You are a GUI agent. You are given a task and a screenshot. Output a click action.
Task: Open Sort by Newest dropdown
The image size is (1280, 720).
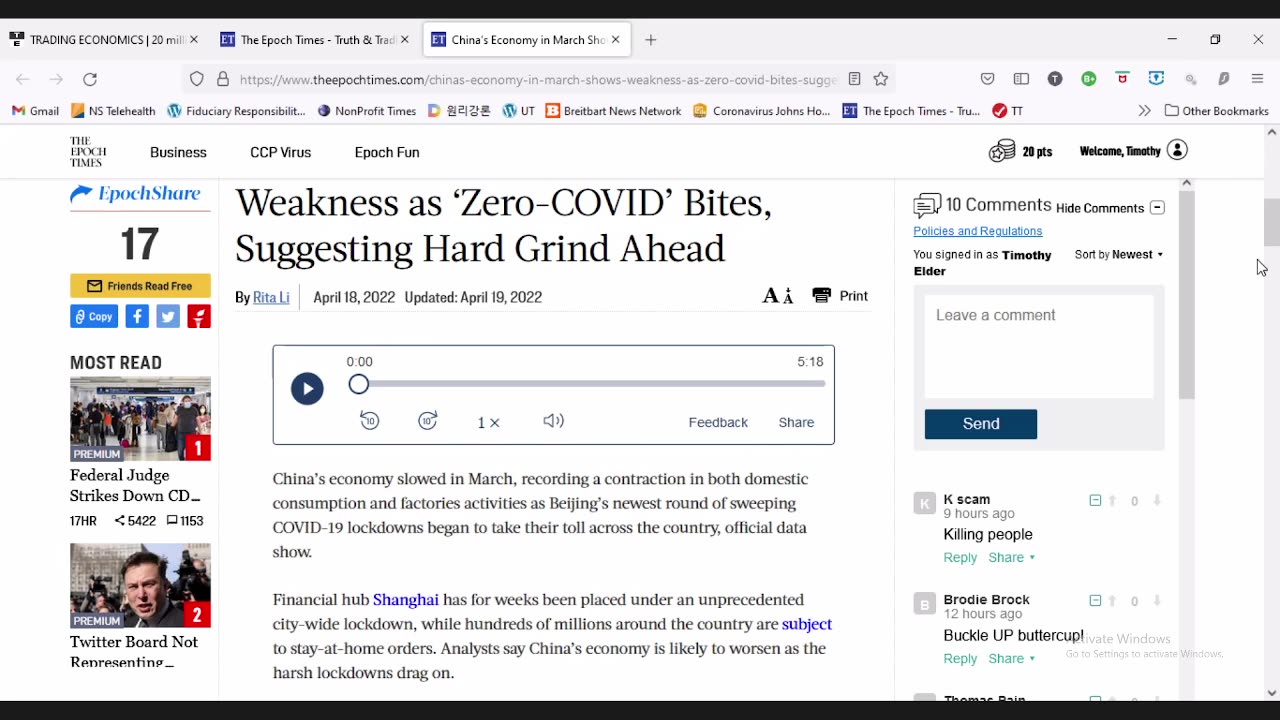pos(1119,255)
